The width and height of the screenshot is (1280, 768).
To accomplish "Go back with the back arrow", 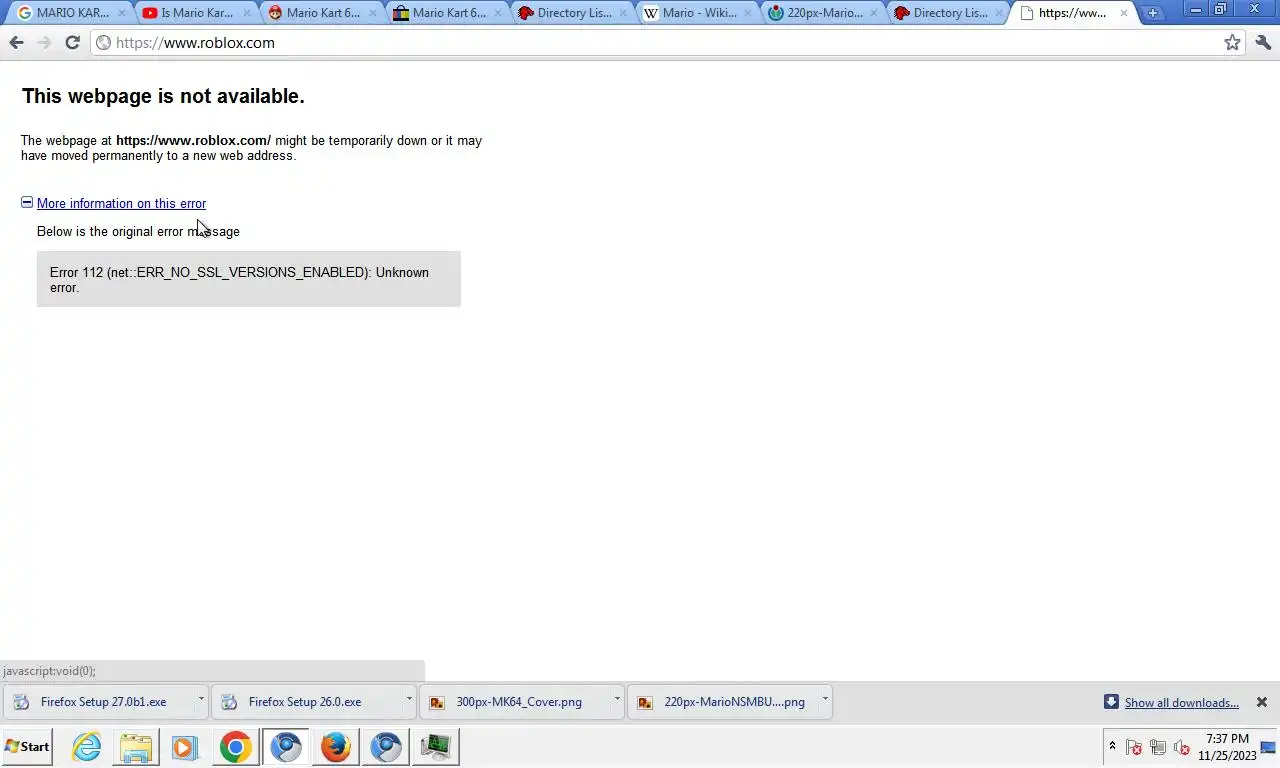I will (x=16, y=42).
